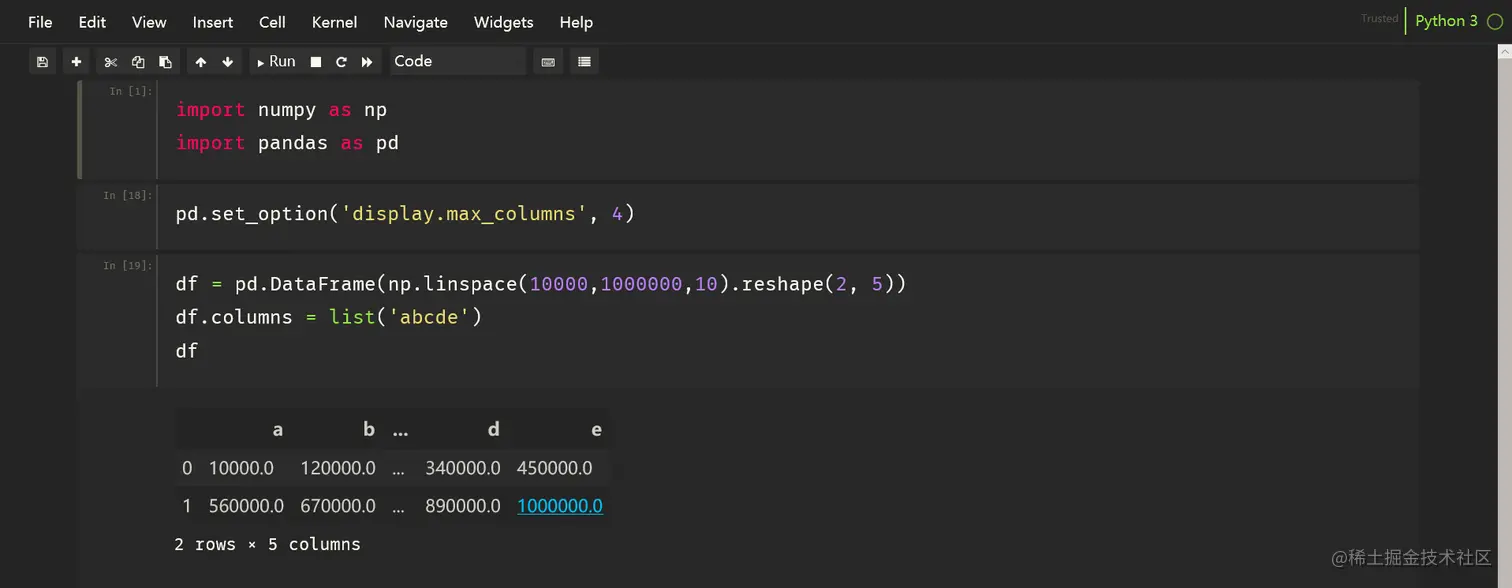Open the Insert menu
The height and width of the screenshot is (588, 1512).
coord(213,22)
